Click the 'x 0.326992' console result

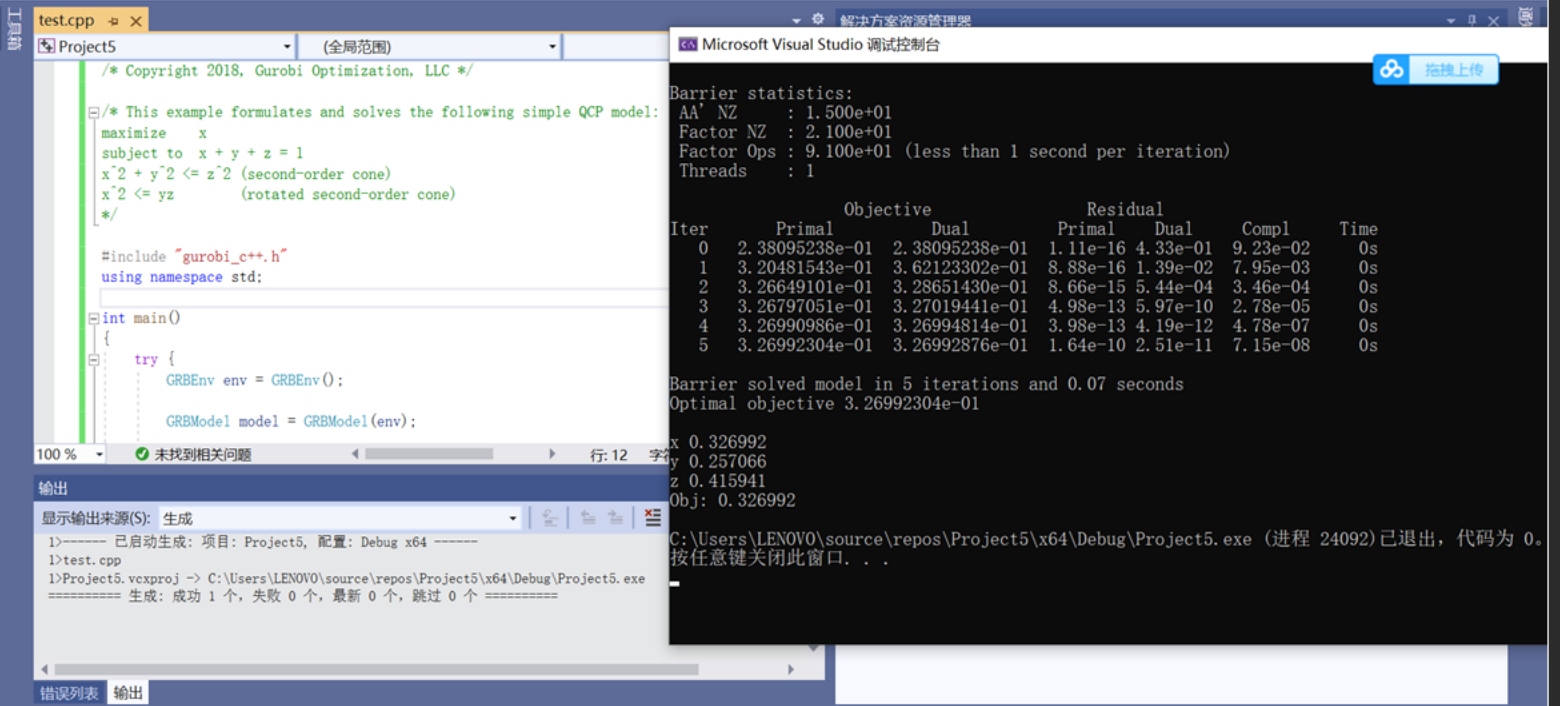[719, 442]
